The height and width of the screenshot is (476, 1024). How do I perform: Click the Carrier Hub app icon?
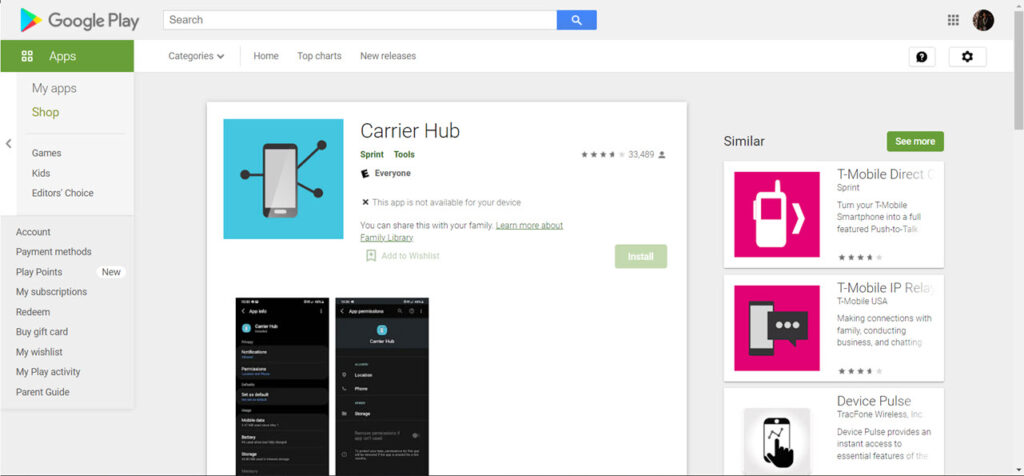tap(283, 179)
